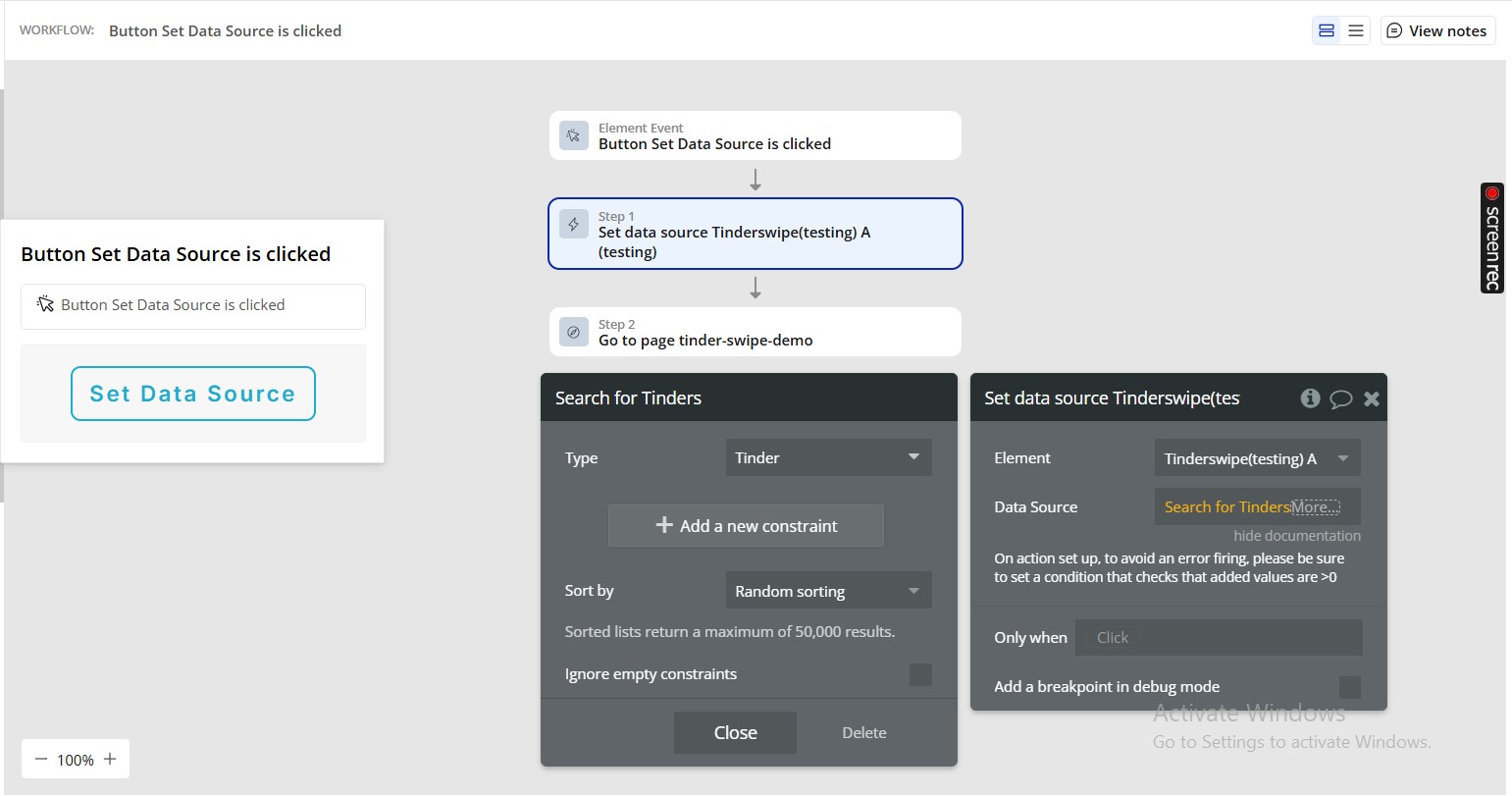Image resolution: width=1512 pixels, height=796 pixels.
Task: Open the Type dropdown set to Tinder
Action: pyautogui.click(x=828, y=457)
